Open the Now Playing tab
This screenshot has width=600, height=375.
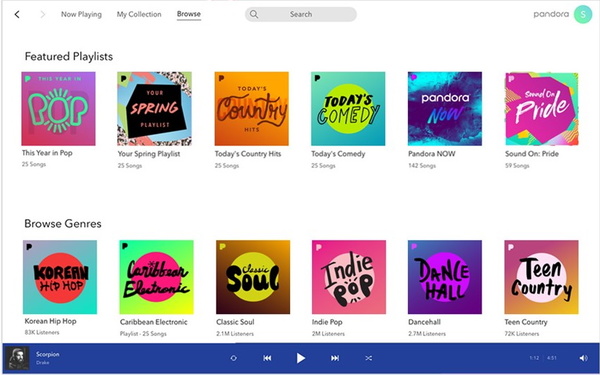[x=82, y=15]
